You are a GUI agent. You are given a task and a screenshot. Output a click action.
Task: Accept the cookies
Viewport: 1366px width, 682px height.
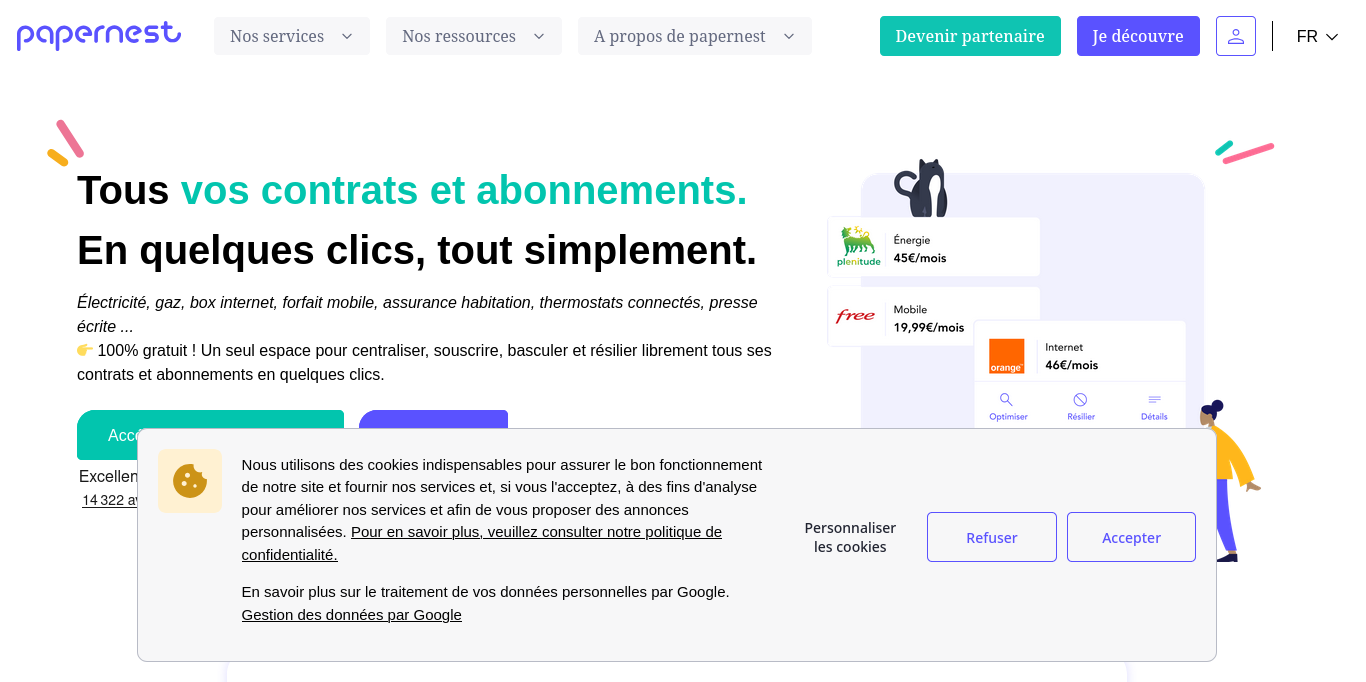(1131, 537)
